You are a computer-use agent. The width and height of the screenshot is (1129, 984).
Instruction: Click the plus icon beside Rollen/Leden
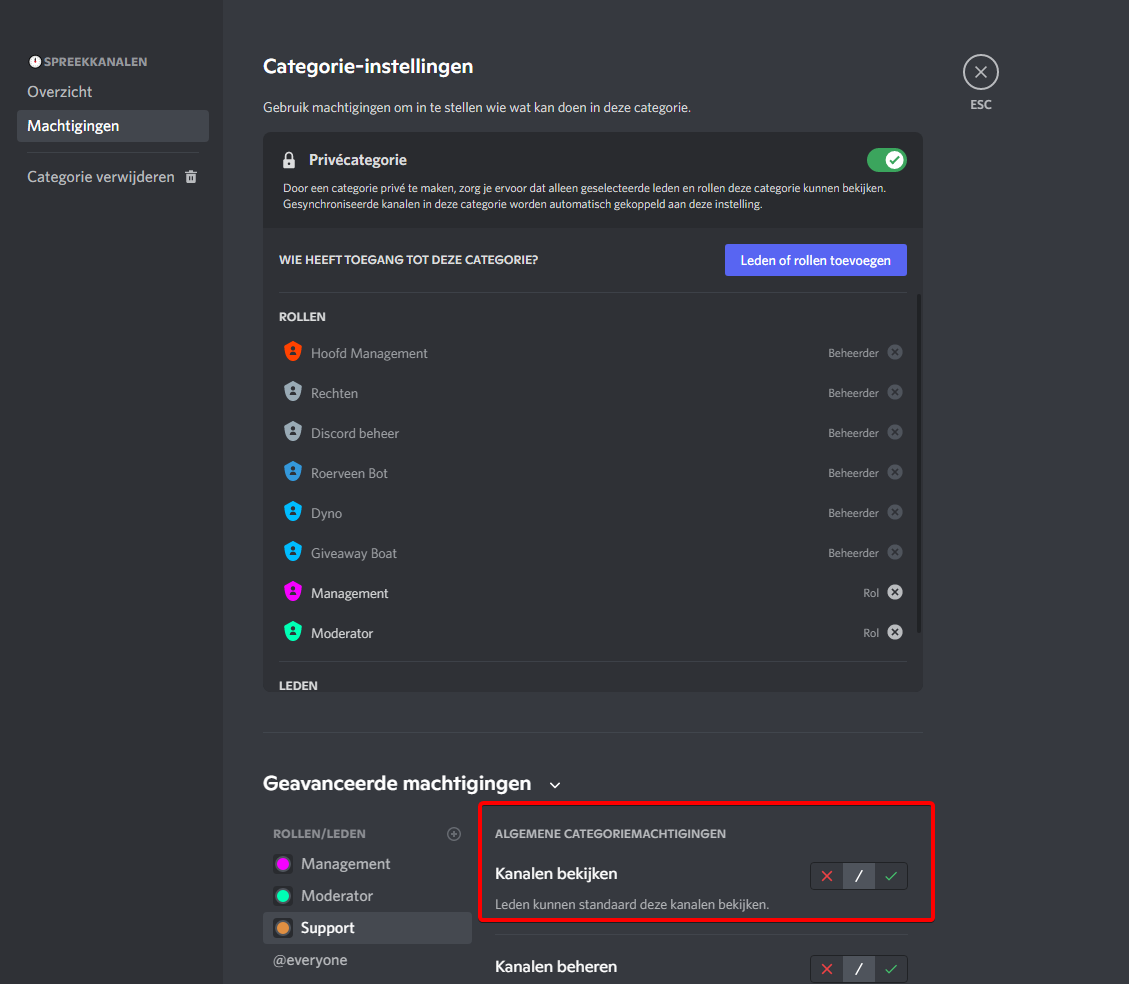point(454,834)
